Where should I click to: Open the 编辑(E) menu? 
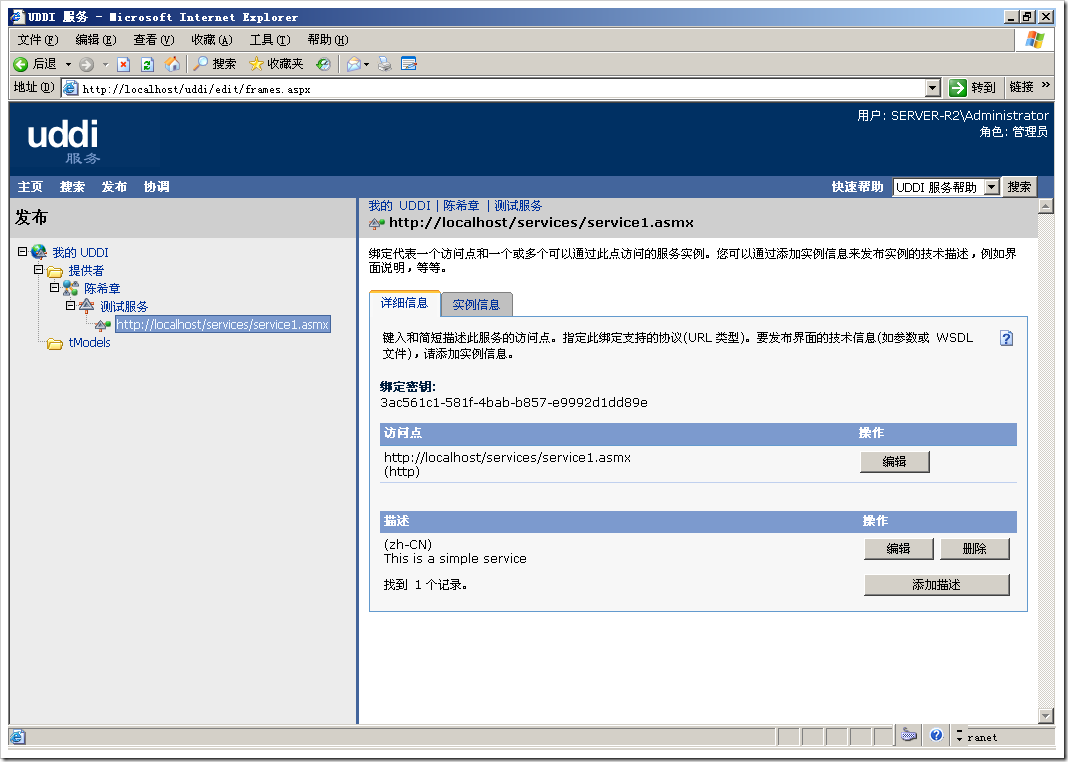tap(96, 39)
